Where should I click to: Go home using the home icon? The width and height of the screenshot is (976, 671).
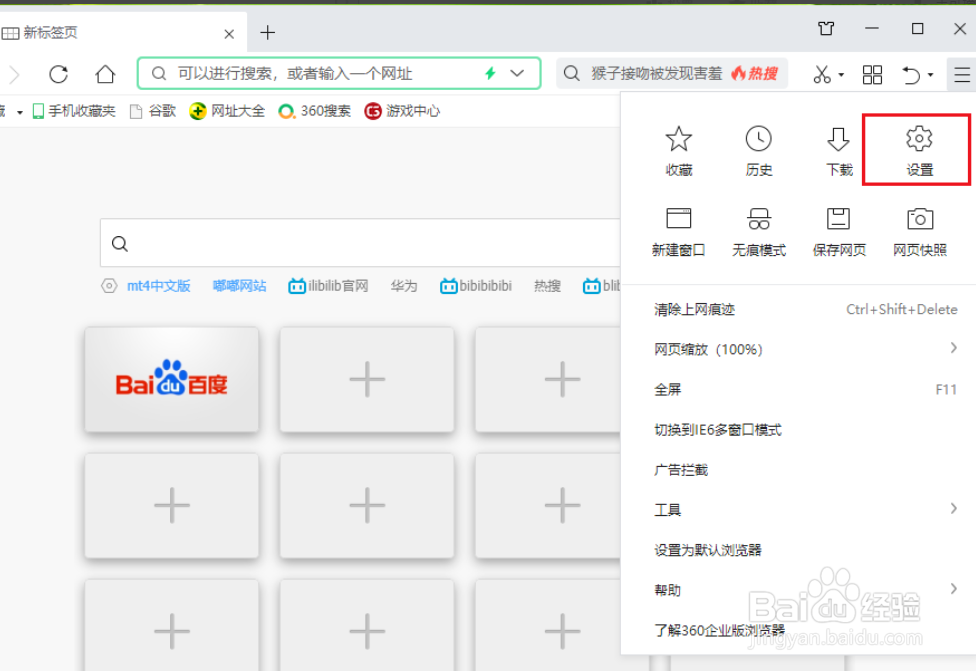pyautogui.click(x=105, y=74)
